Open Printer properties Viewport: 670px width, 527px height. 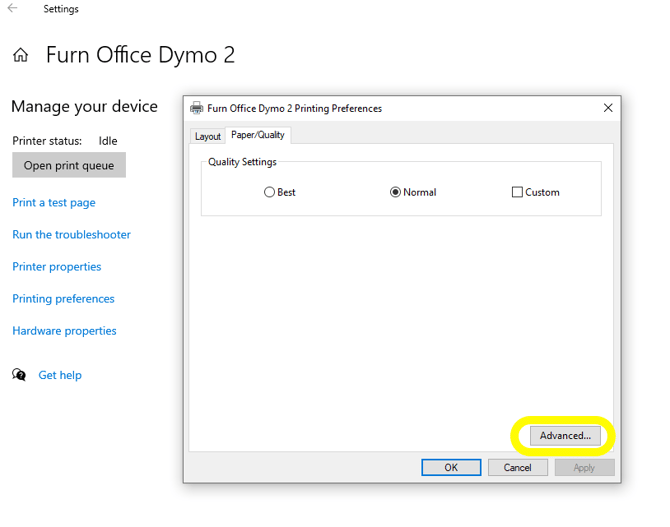coord(57,266)
